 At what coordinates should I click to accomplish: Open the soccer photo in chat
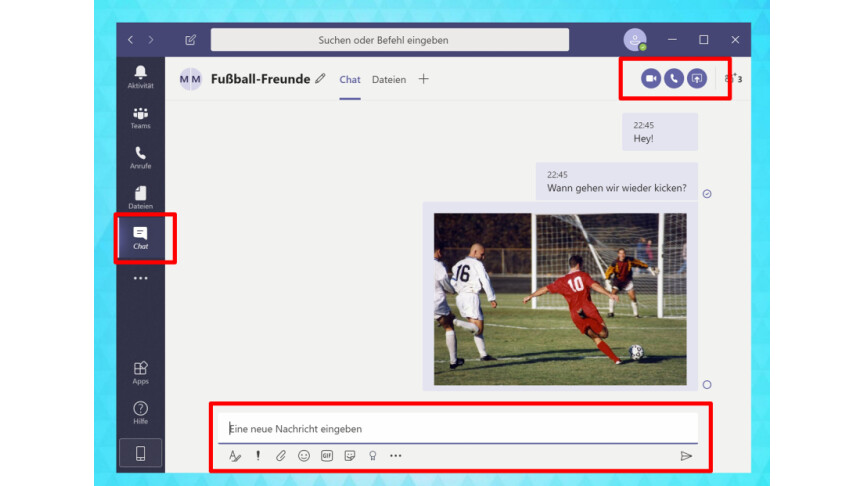click(x=560, y=299)
